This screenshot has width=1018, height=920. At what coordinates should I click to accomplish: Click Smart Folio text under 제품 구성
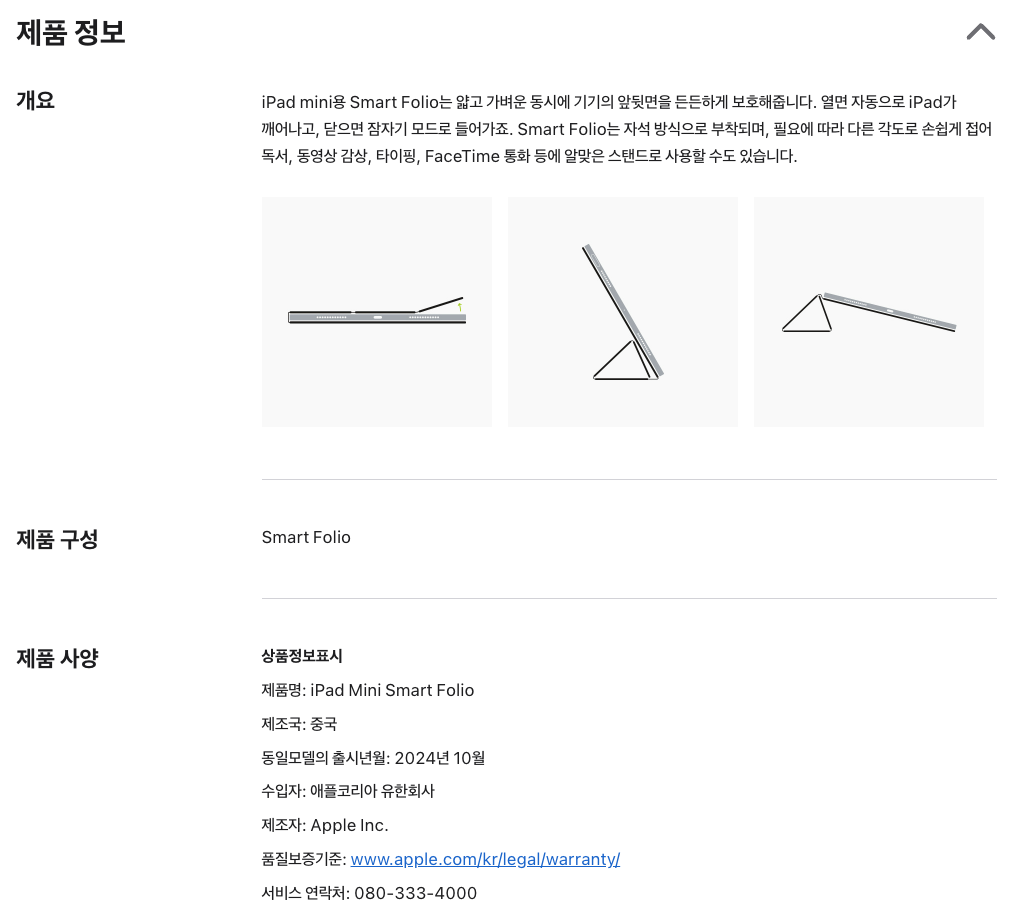306,537
